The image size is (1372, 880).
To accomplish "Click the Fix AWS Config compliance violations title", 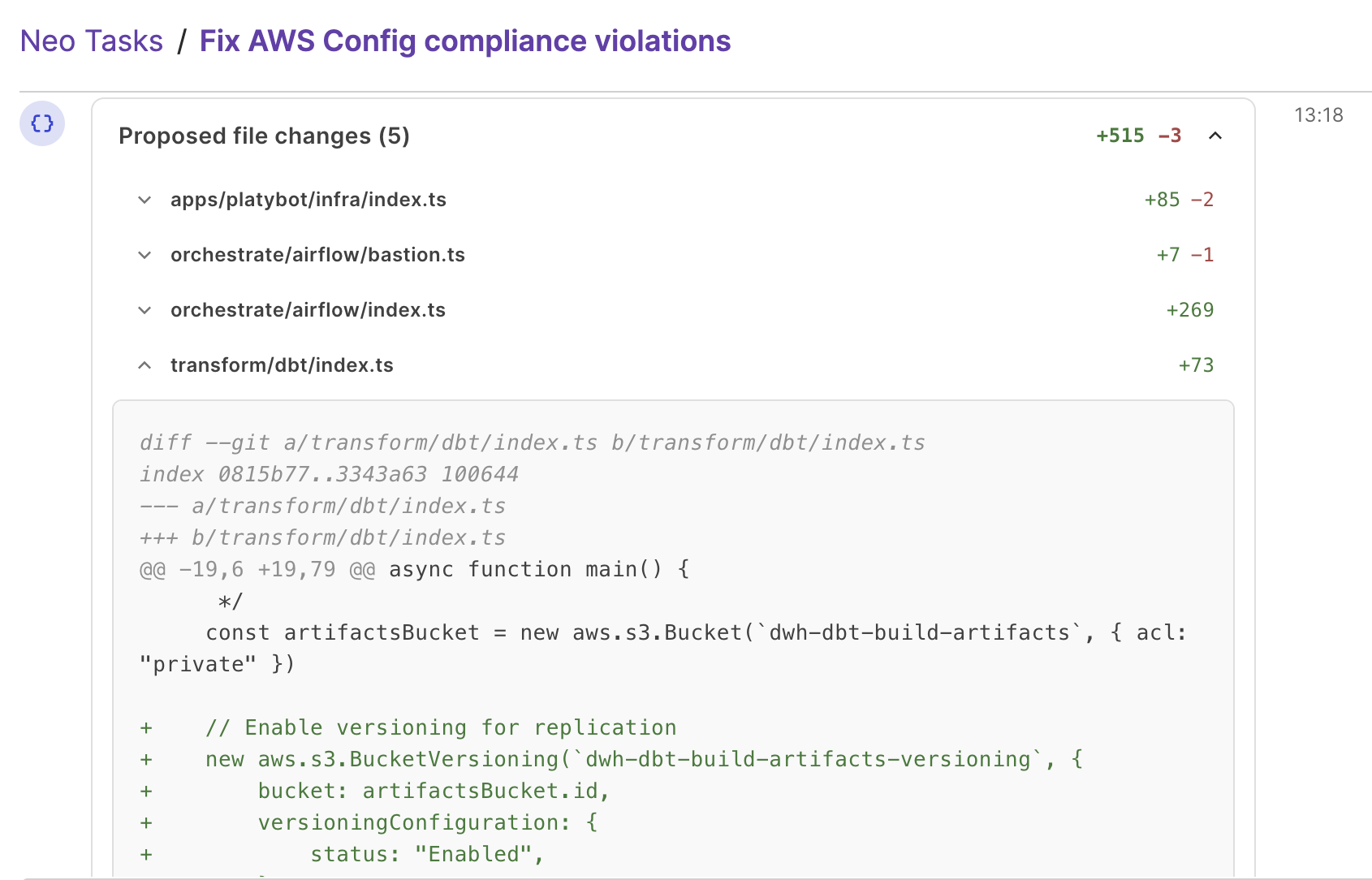I will [x=465, y=41].
